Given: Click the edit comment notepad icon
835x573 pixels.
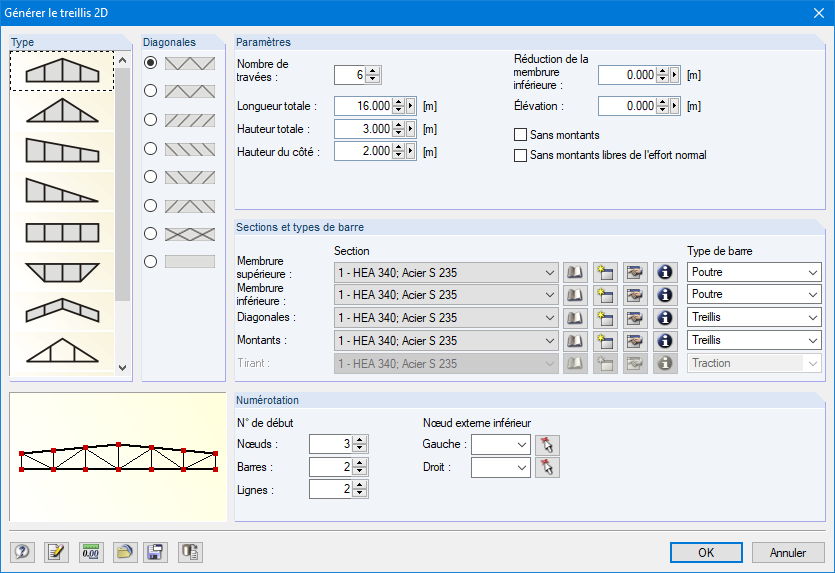Looking at the screenshot, I should [x=56, y=552].
